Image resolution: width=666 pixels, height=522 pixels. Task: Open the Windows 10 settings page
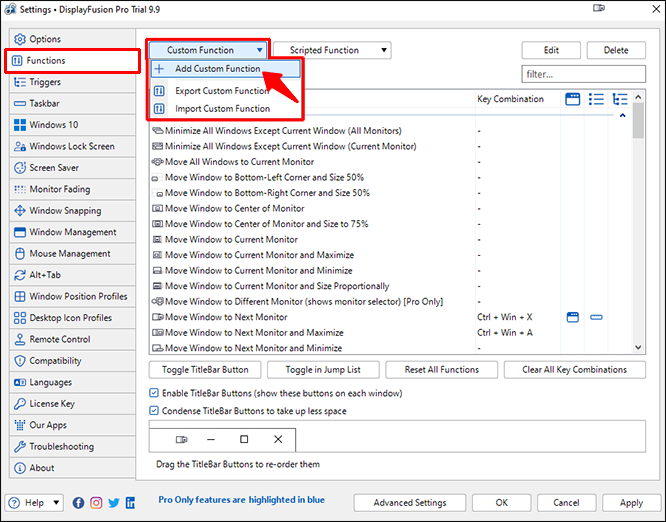pyautogui.click(x=72, y=125)
